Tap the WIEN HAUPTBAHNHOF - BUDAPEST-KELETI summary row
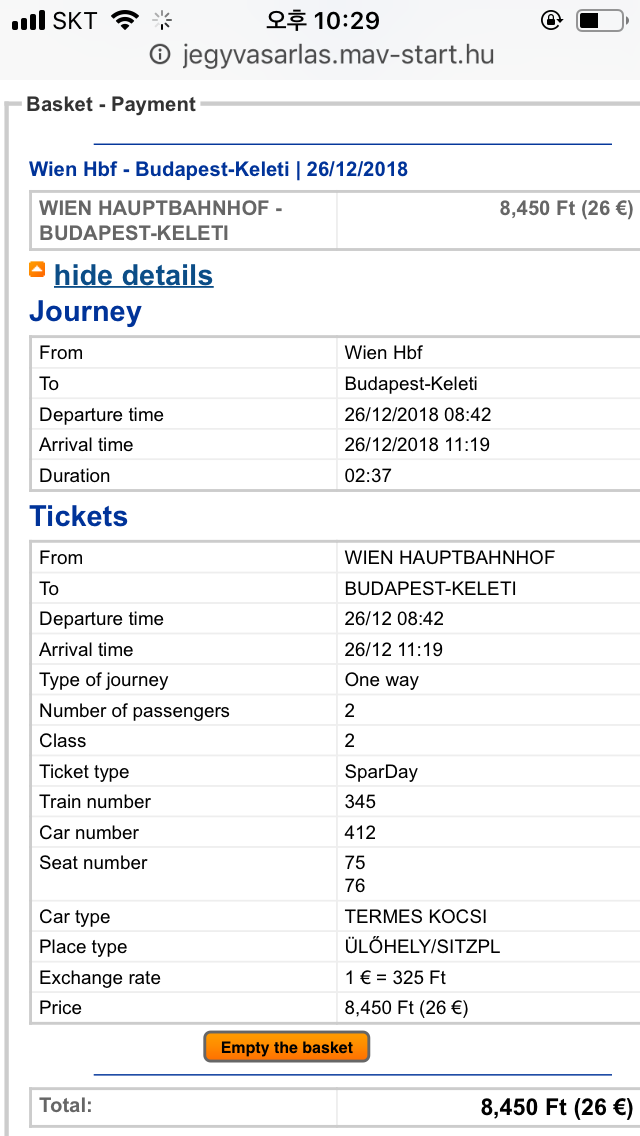This screenshot has height=1136, width=640. (x=334, y=221)
